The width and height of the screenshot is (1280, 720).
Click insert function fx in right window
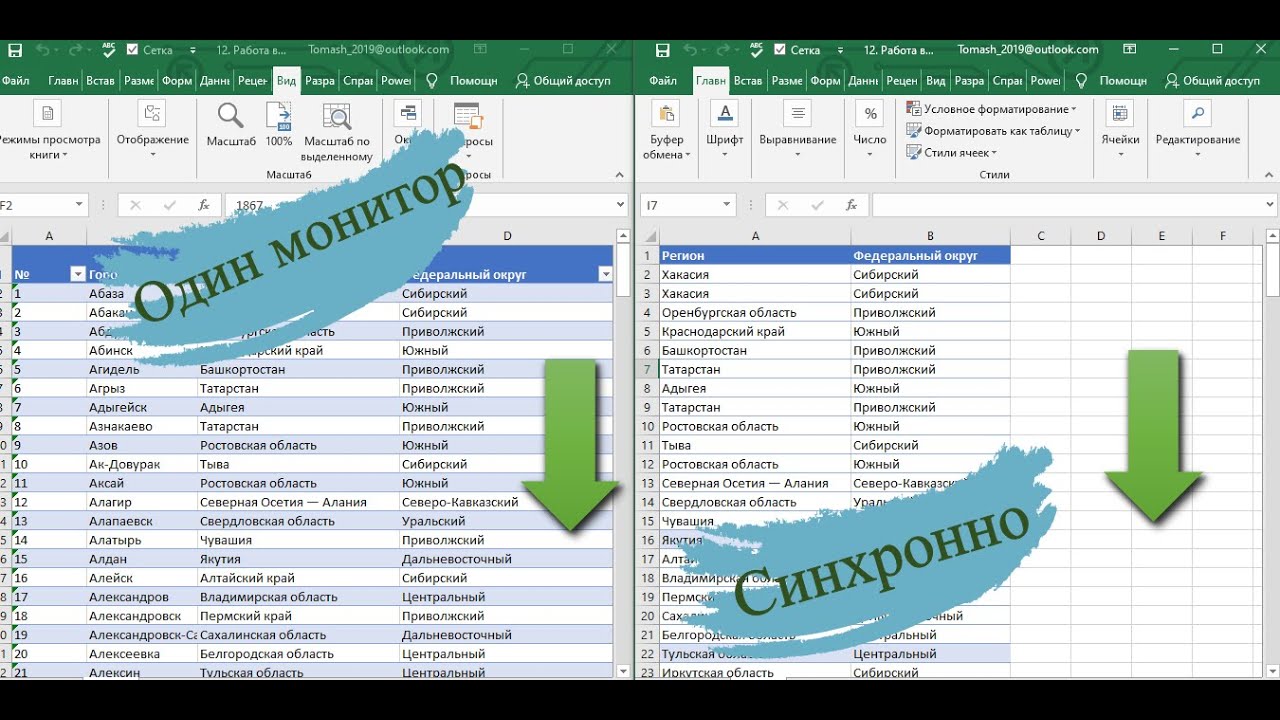click(x=852, y=205)
